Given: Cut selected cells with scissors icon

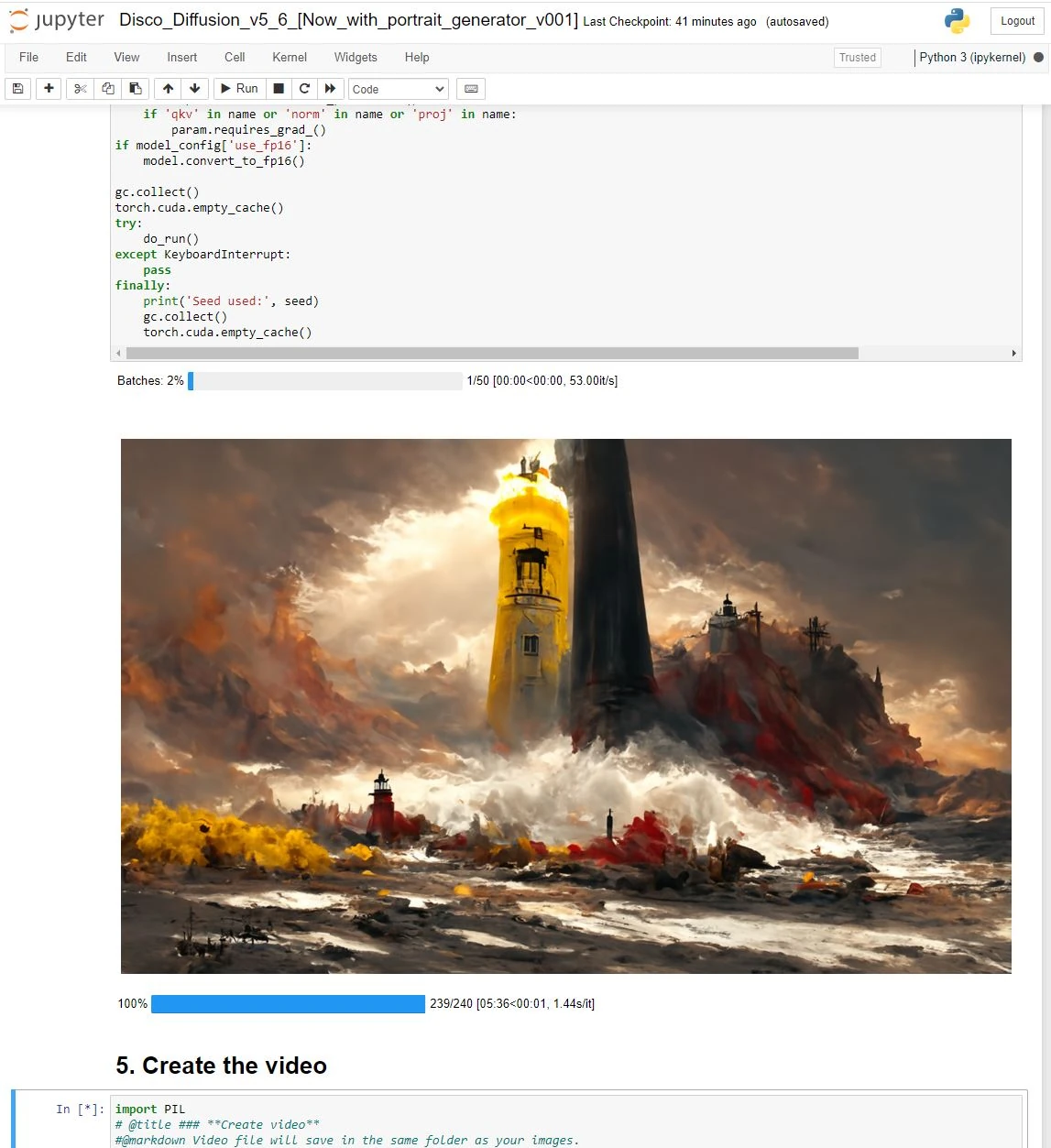Looking at the screenshot, I should [x=81, y=89].
